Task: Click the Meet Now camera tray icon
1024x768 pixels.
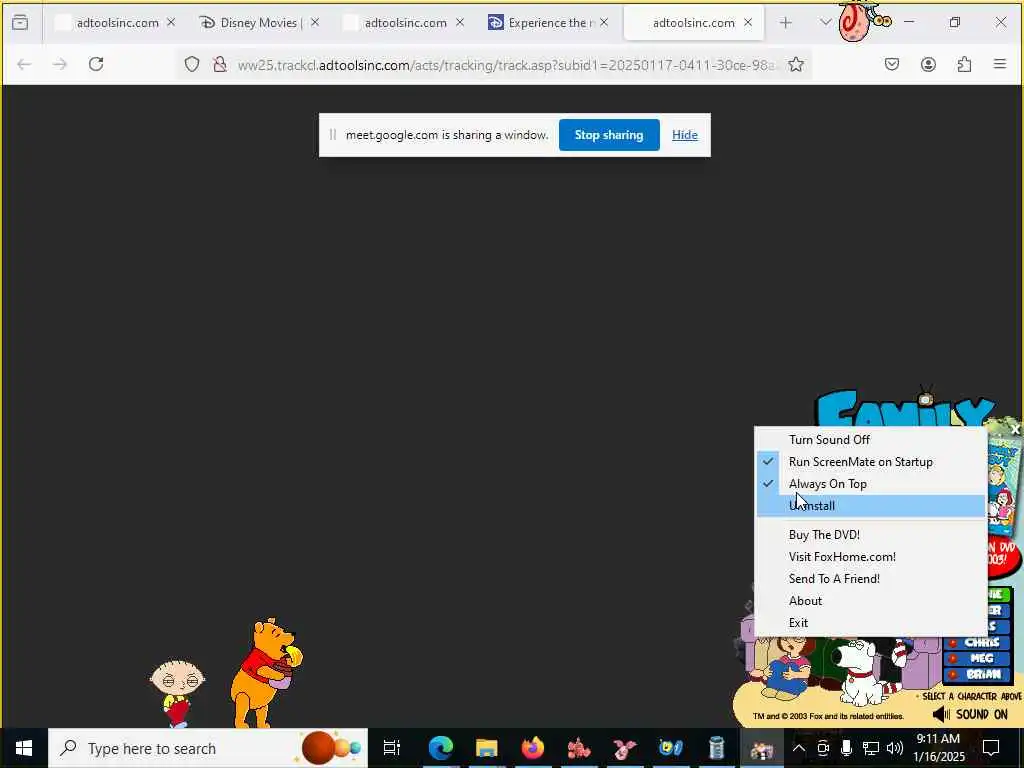Action: [x=823, y=748]
